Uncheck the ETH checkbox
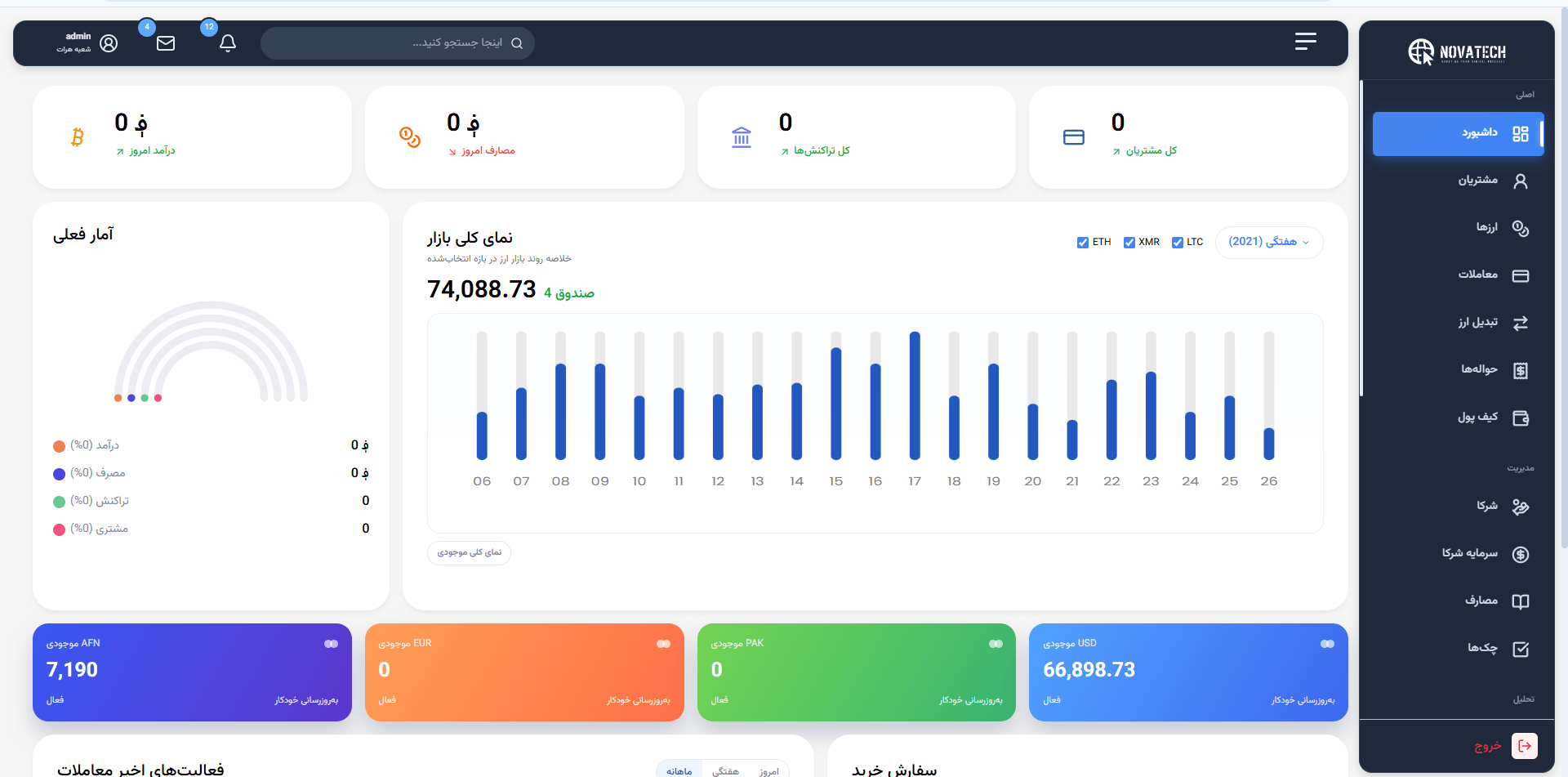This screenshot has width=1568, height=777. coord(1083,243)
